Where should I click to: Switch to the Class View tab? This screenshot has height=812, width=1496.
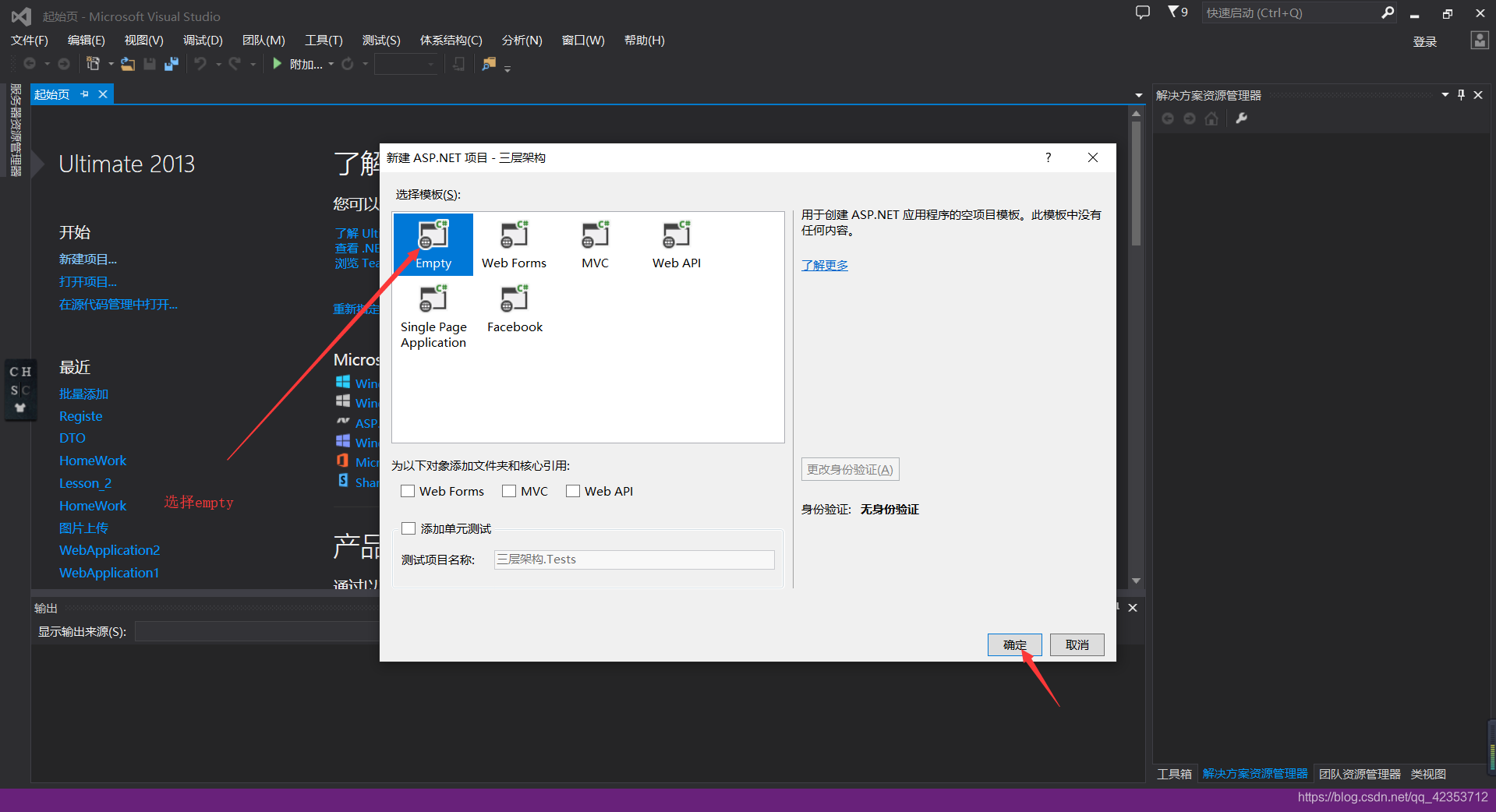click(x=1428, y=774)
